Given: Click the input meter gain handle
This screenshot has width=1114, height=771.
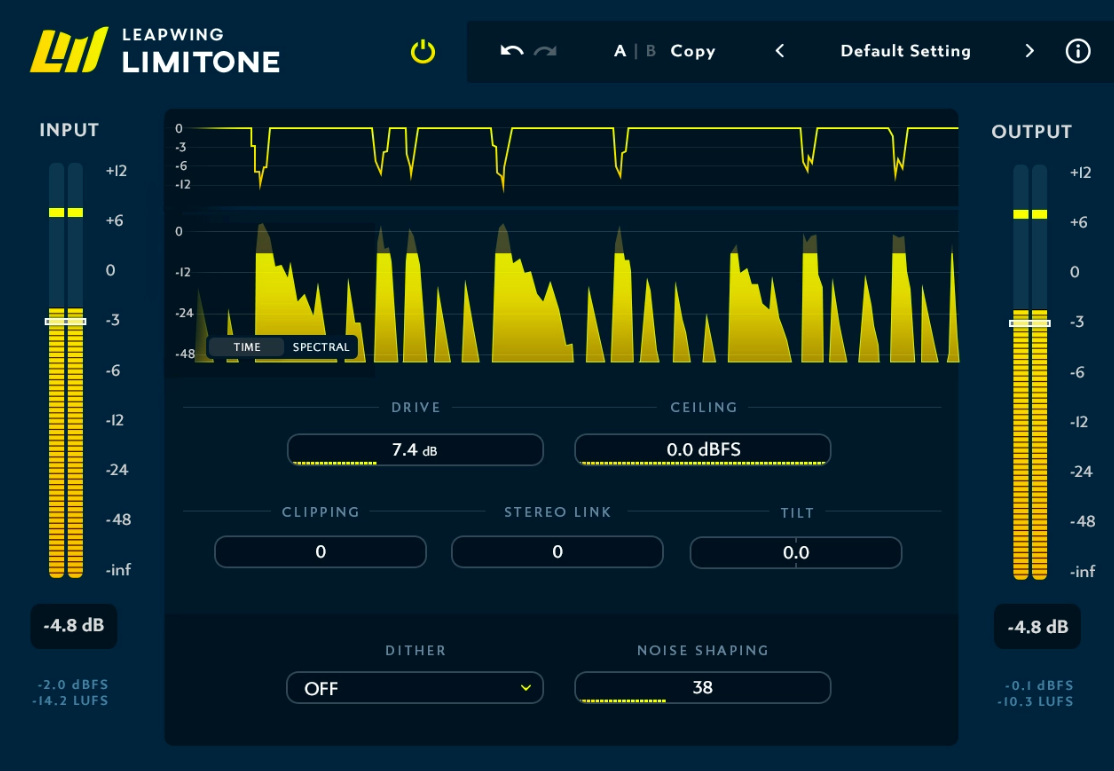Looking at the screenshot, I should (65, 321).
